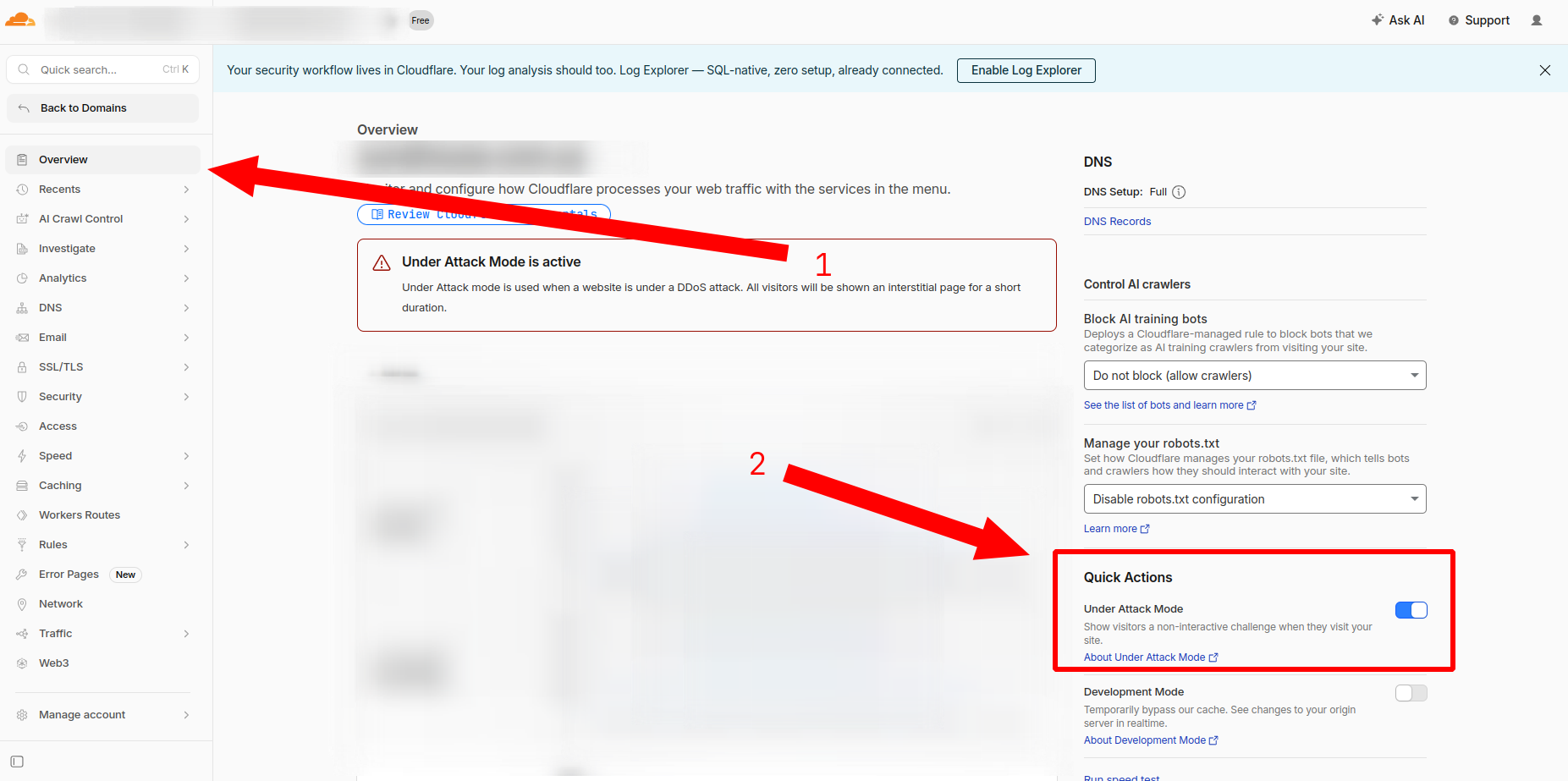Turn off the Under Attack Mode toggle
This screenshot has width=1568, height=781.
[x=1411, y=610]
